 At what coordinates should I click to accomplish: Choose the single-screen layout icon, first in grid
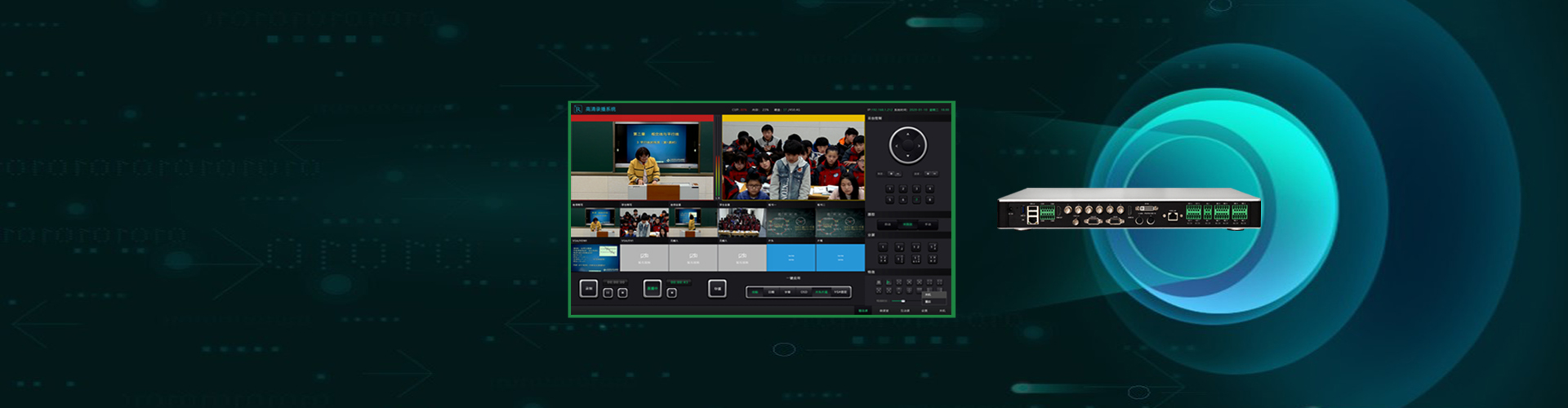[x=884, y=246]
